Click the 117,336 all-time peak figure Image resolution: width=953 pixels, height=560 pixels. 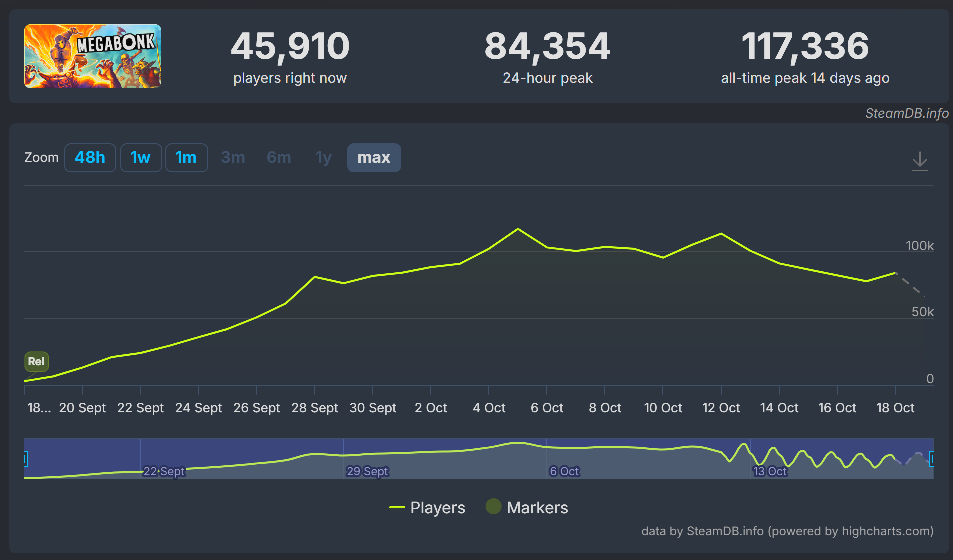click(x=805, y=46)
